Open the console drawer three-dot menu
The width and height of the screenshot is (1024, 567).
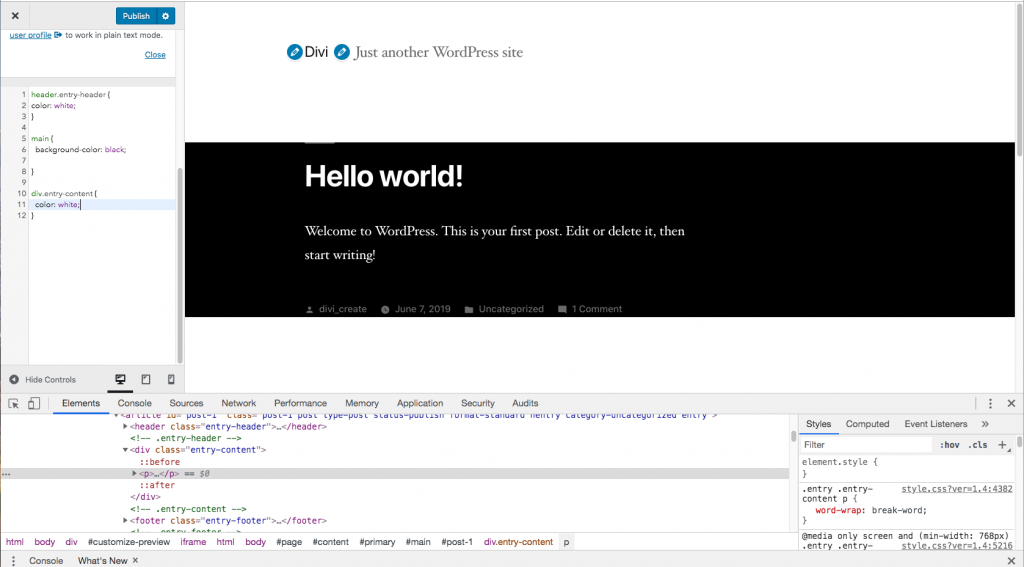coord(12,561)
